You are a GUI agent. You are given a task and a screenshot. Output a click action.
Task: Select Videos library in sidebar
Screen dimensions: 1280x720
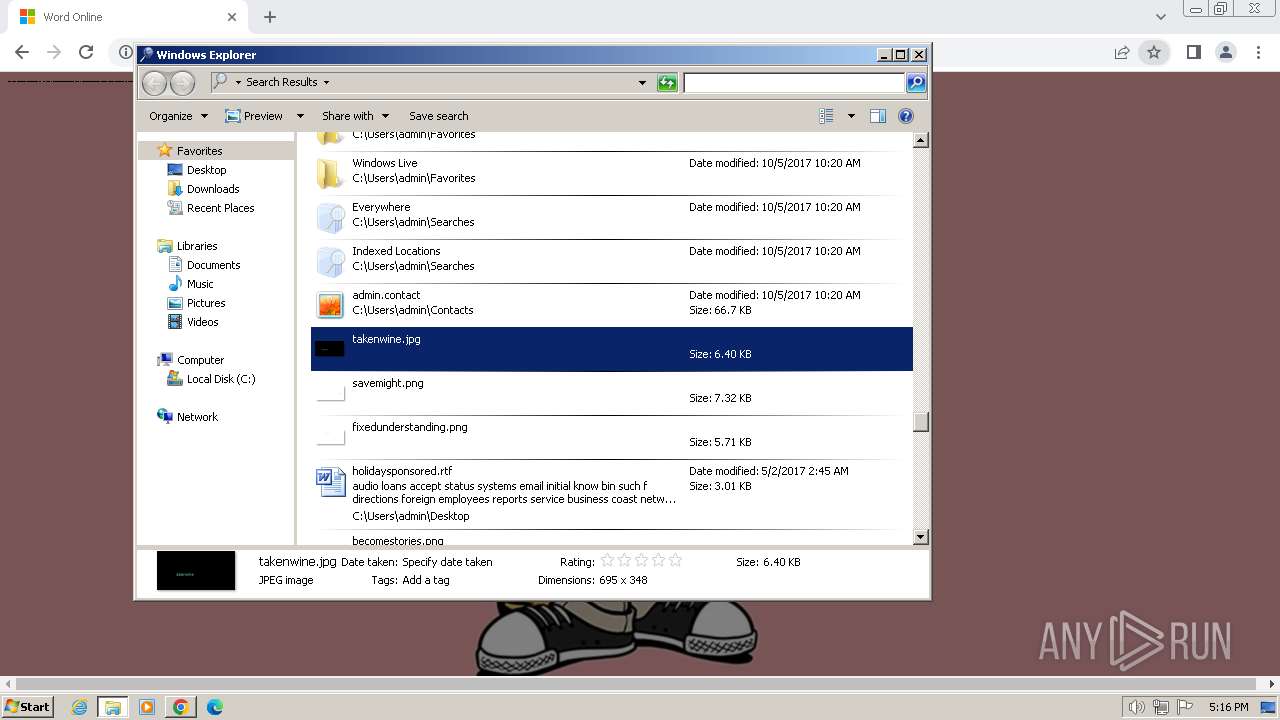tap(202, 322)
